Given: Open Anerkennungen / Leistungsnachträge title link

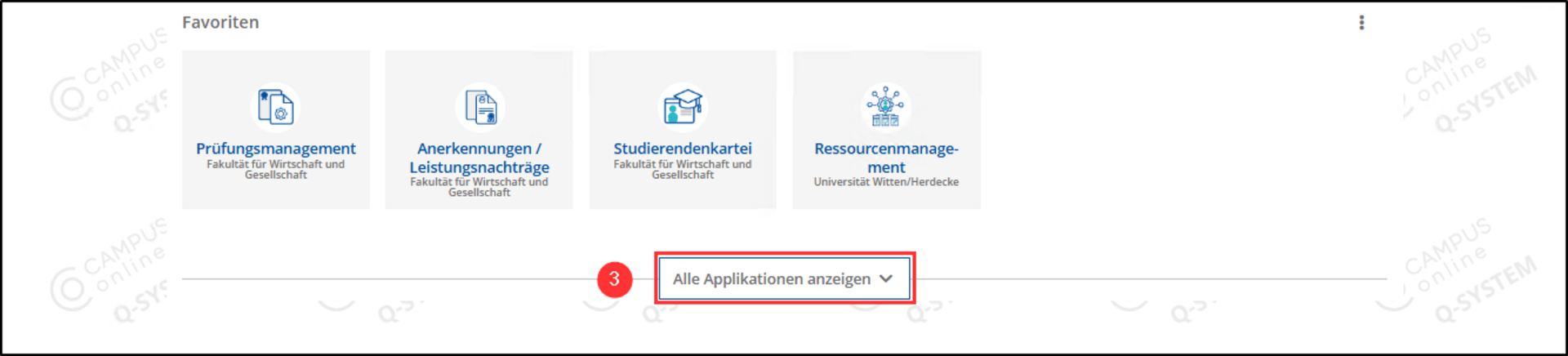Looking at the screenshot, I should click(479, 158).
